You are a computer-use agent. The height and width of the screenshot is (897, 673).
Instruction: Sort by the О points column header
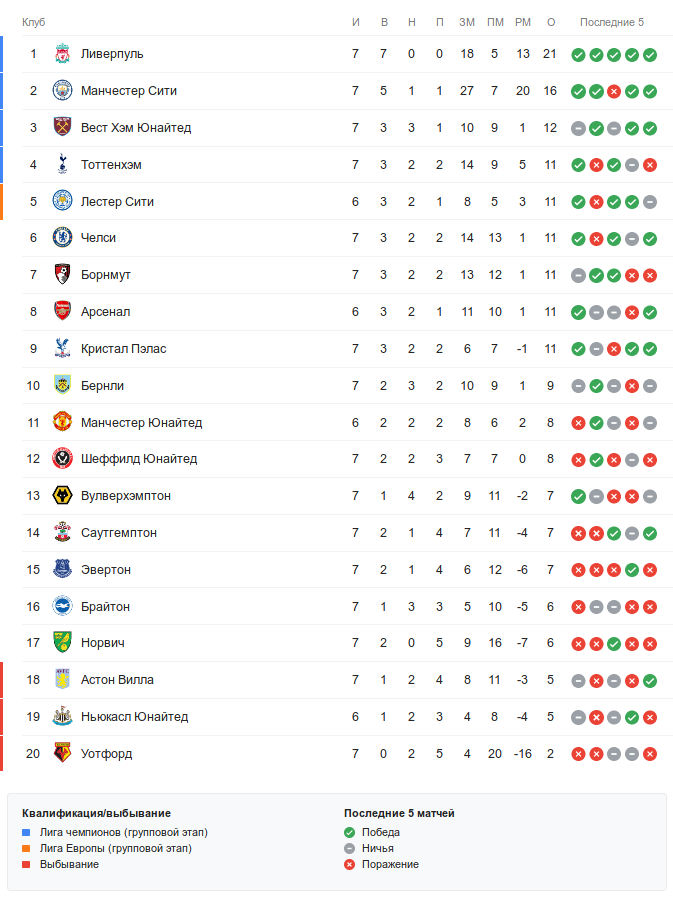click(550, 22)
